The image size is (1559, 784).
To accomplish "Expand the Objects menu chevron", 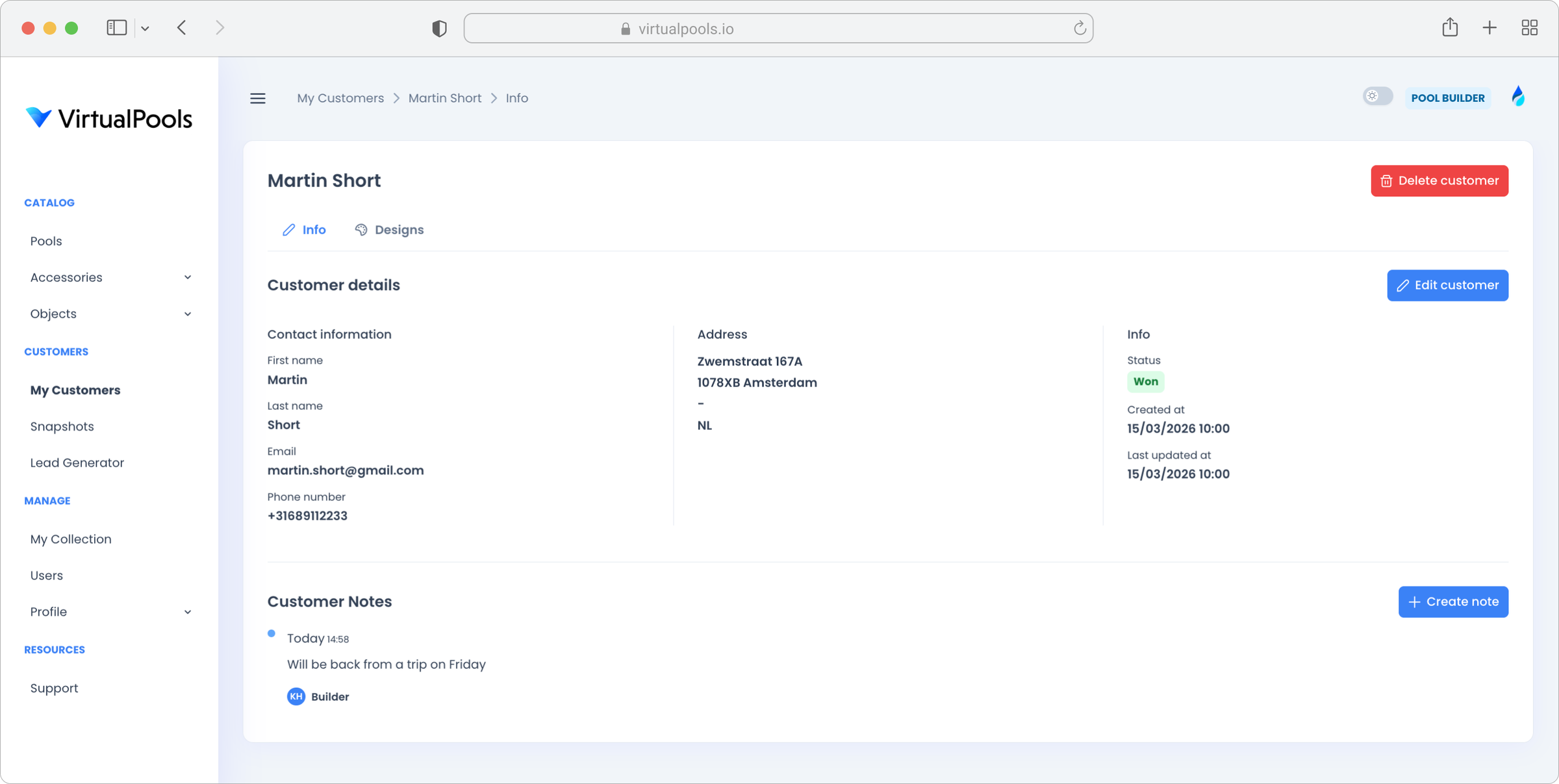I will (x=188, y=314).
